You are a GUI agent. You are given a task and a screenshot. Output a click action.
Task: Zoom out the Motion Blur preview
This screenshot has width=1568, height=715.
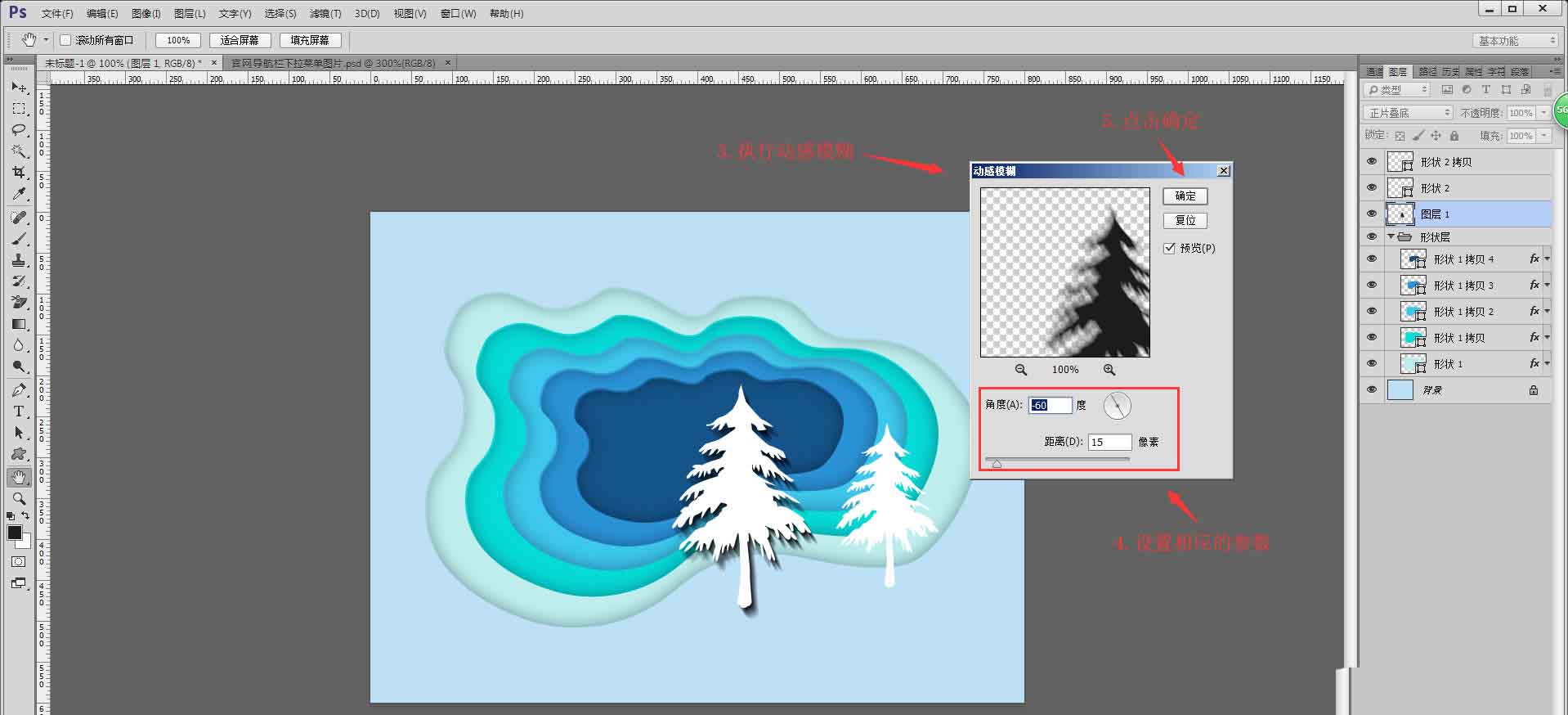point(1021,370)
